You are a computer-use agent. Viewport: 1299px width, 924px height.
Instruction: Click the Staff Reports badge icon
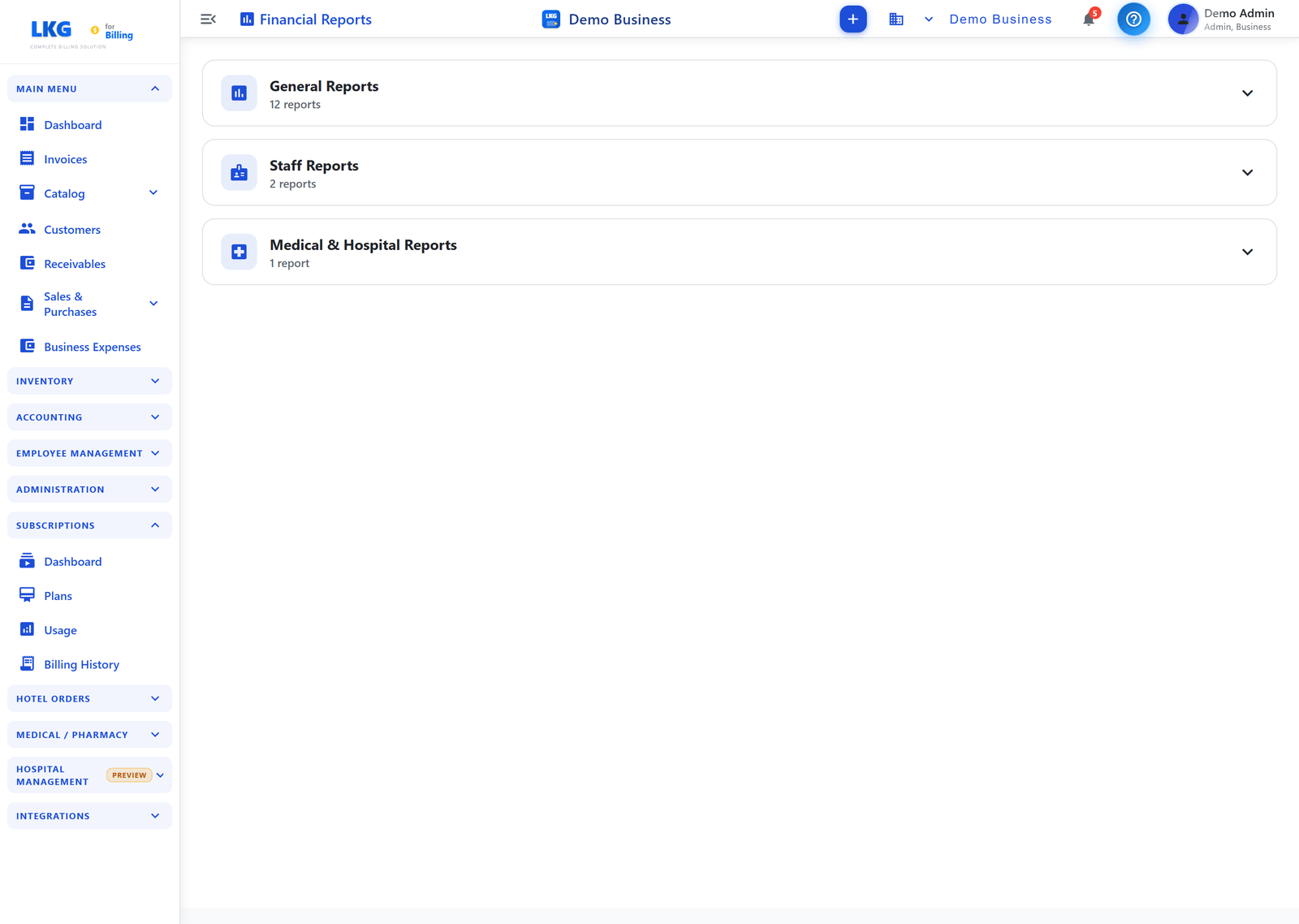click(239, 172)
